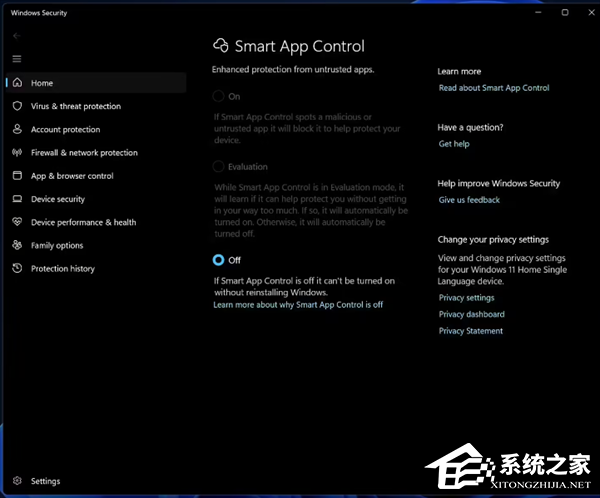Click the 'Learn more' heading

click(x=459, y=72)
